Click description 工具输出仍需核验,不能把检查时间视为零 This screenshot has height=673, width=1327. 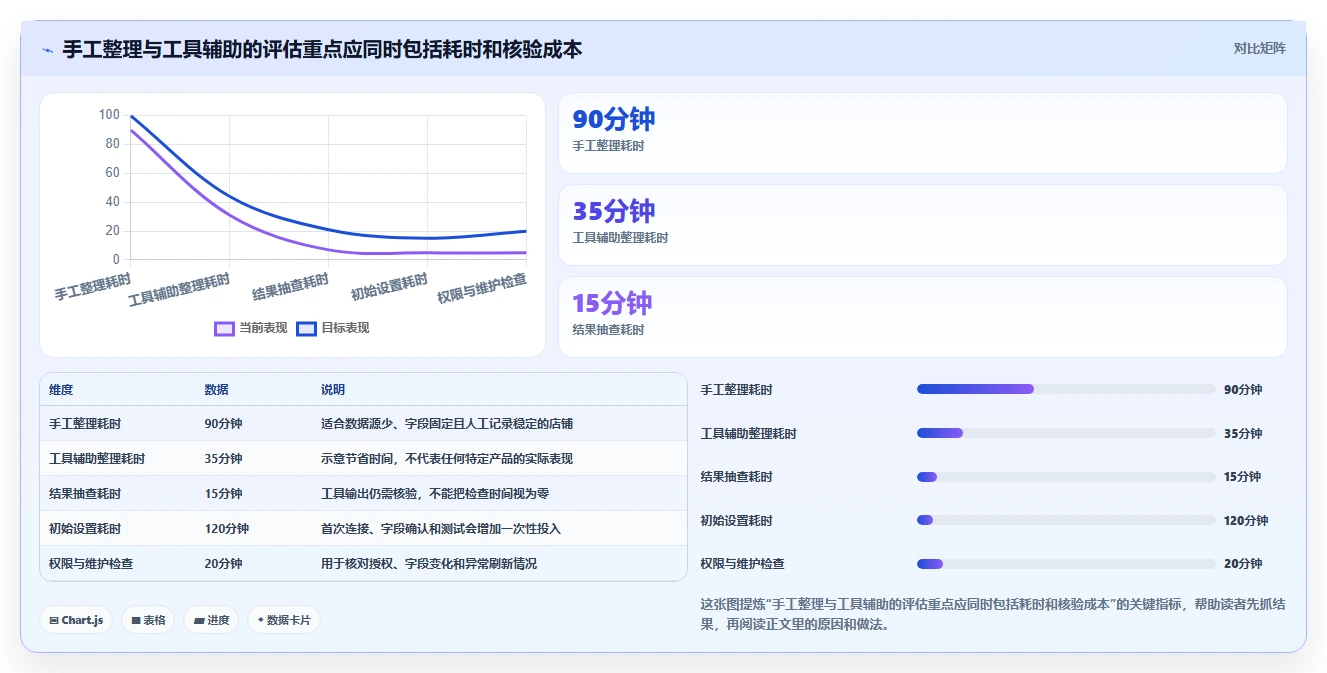click(x=435, y=494)
